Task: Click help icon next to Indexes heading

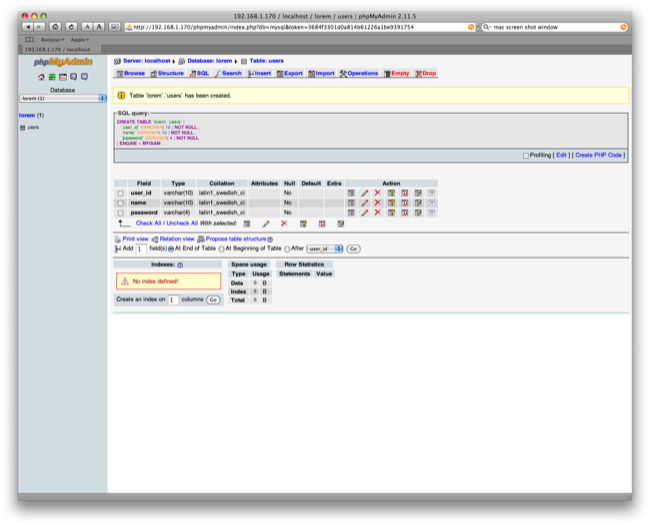Action: coord(180,265)
